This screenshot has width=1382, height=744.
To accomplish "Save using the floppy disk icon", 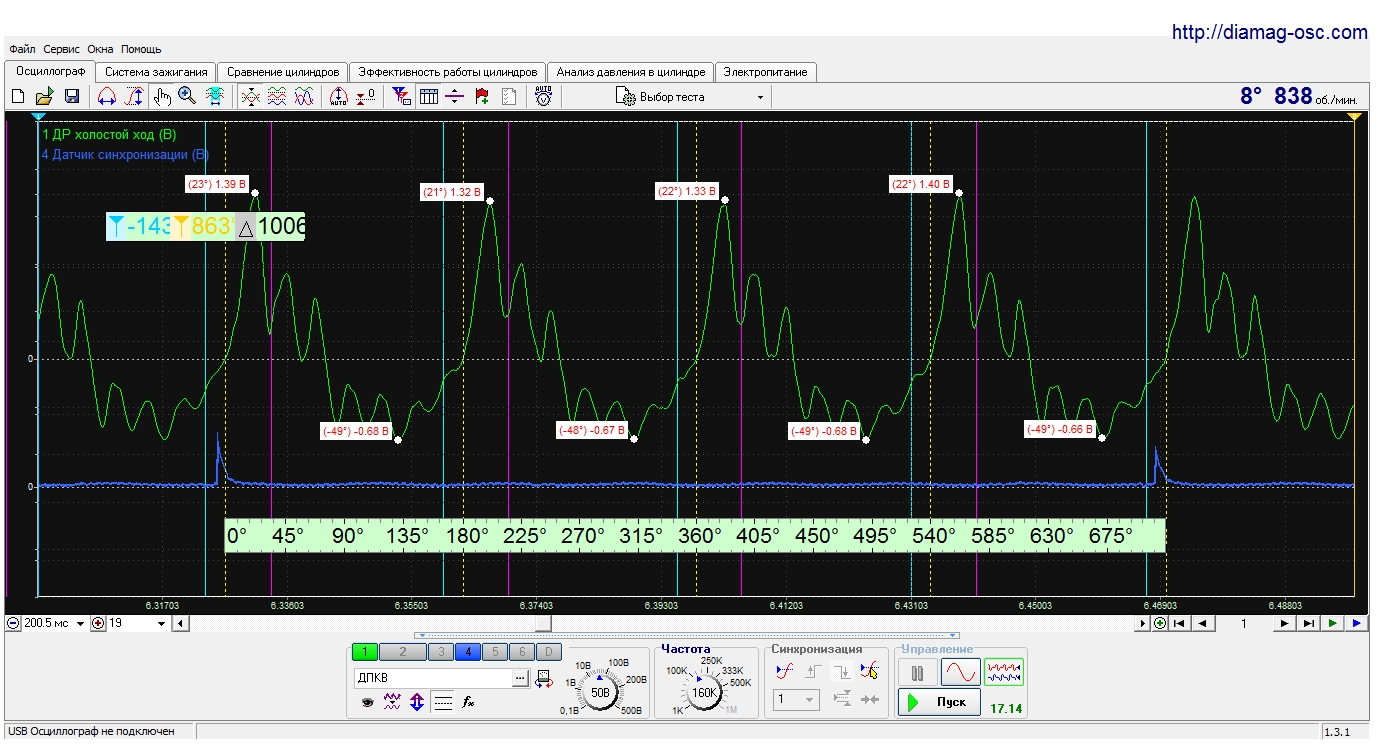I will (72, 97).
